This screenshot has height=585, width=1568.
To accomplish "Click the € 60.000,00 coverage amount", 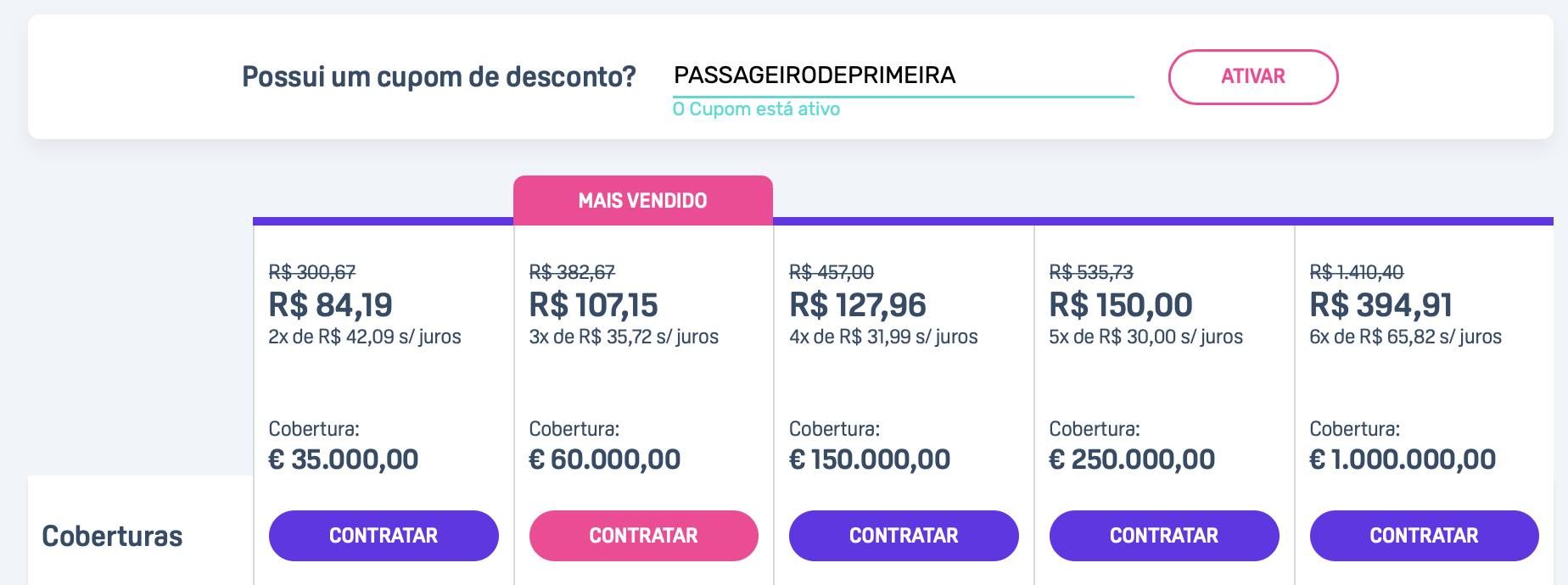I will point(605,460).
